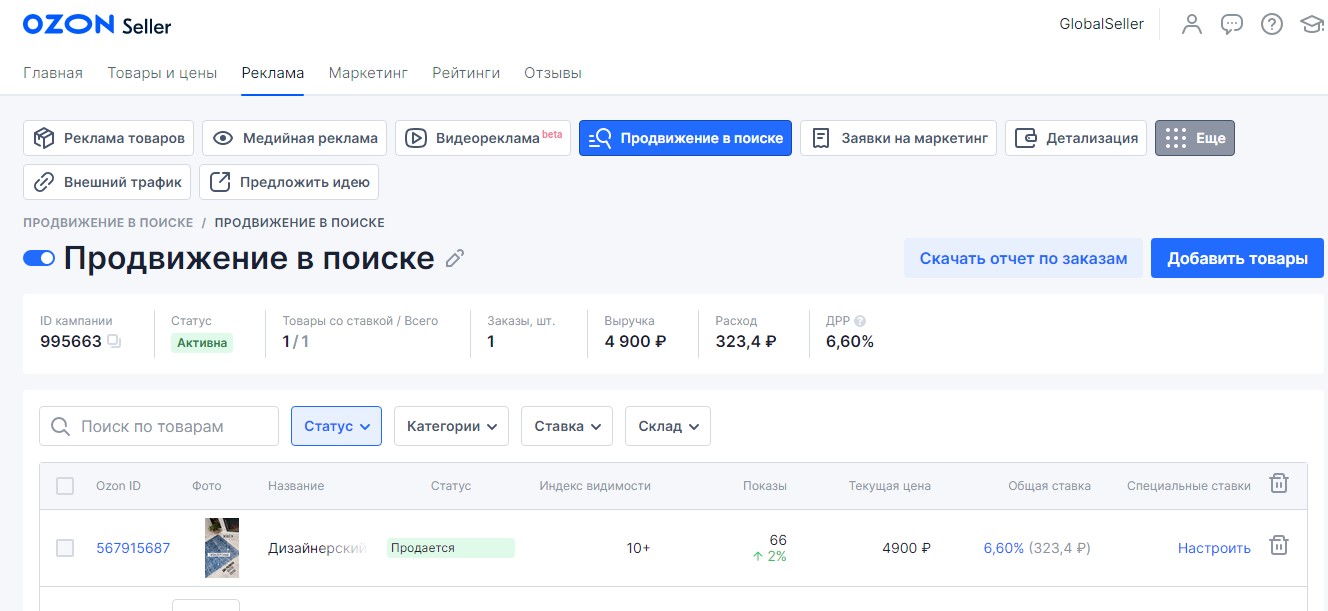
Task: Click Предложить идею button
Action: click(x=289, y=182)
